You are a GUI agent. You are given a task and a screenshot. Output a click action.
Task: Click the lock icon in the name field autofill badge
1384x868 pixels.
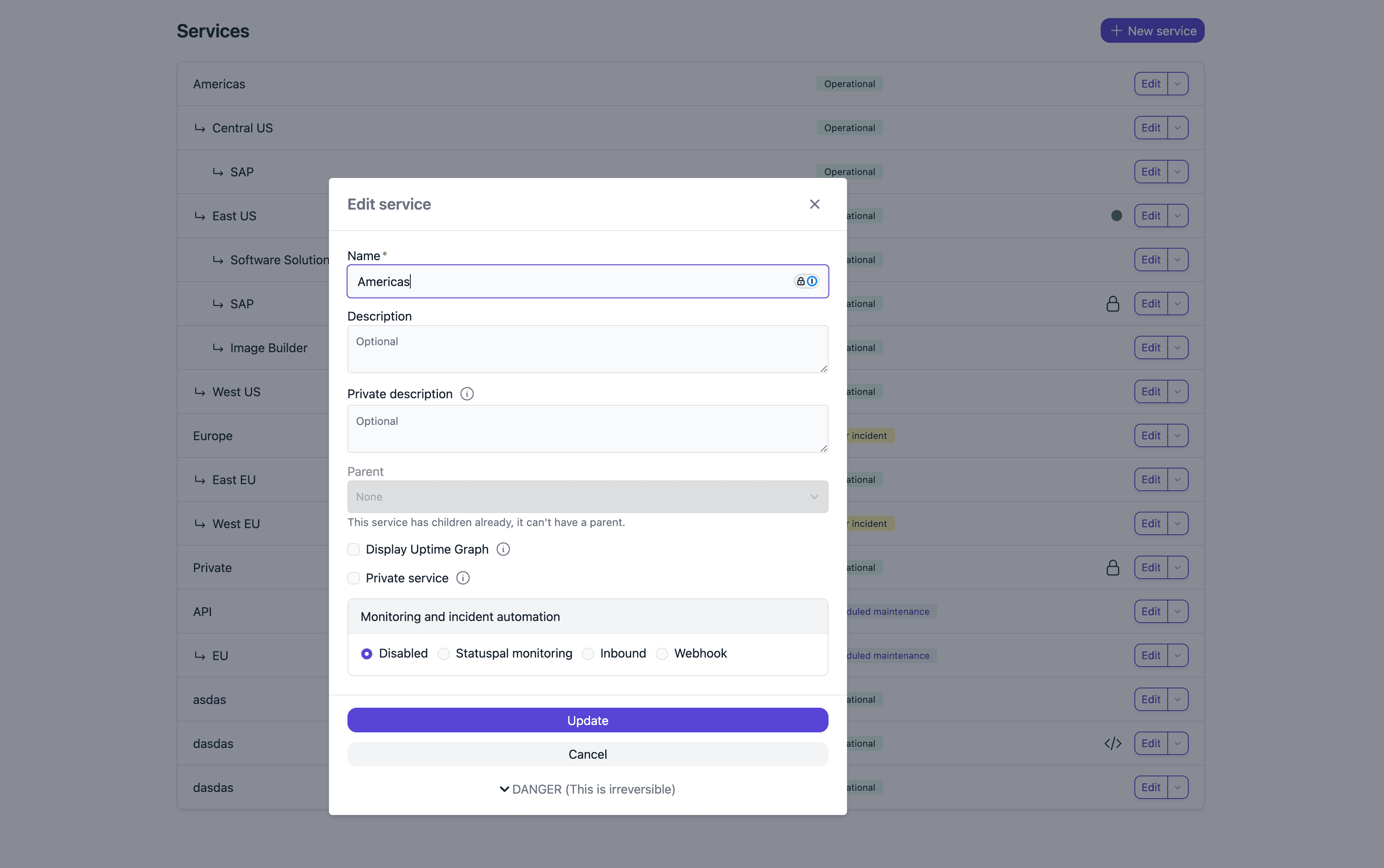pyautogui.click(x=801, y=281)
